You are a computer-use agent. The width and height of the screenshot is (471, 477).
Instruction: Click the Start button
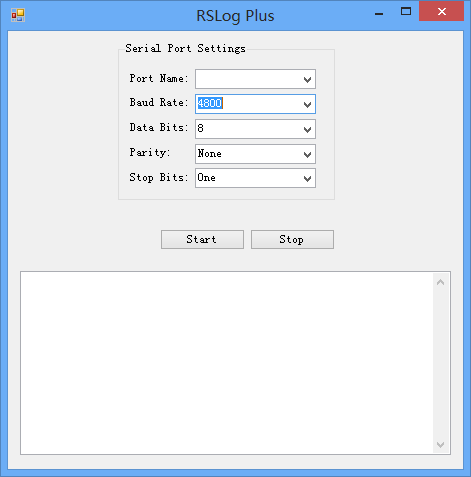click(x=202, y=239)
